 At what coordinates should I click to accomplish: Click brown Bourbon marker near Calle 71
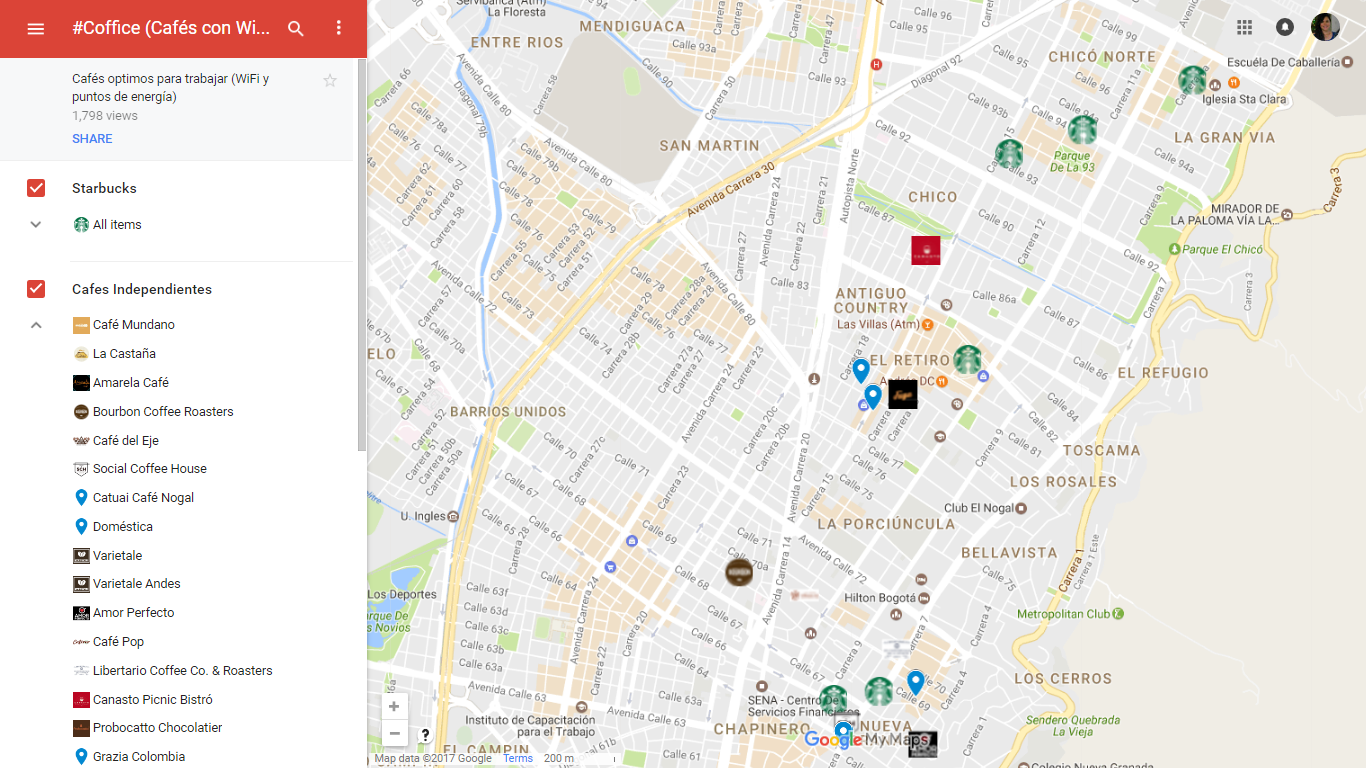[x=739, y=573]
